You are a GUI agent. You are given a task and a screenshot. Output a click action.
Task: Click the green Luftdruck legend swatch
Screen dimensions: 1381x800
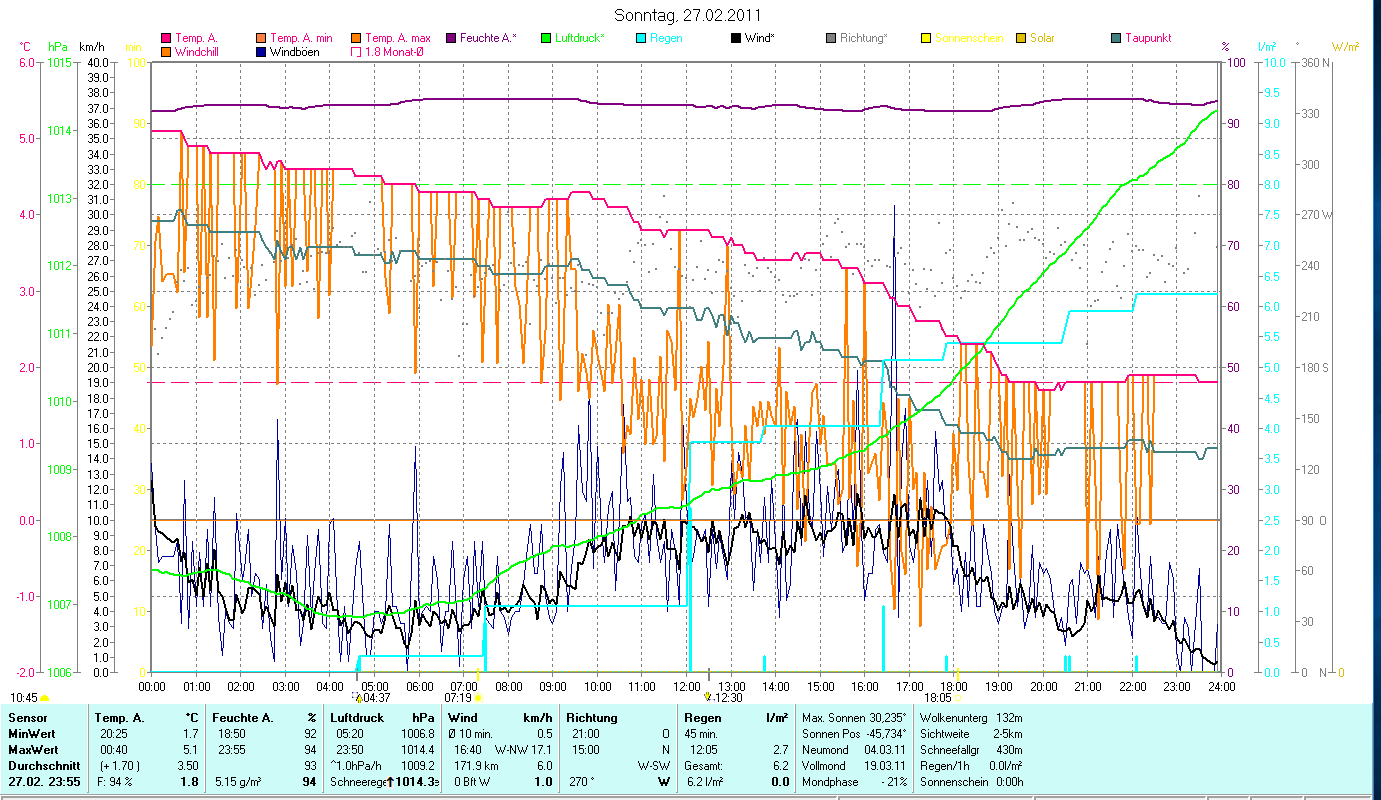point(546,38)
